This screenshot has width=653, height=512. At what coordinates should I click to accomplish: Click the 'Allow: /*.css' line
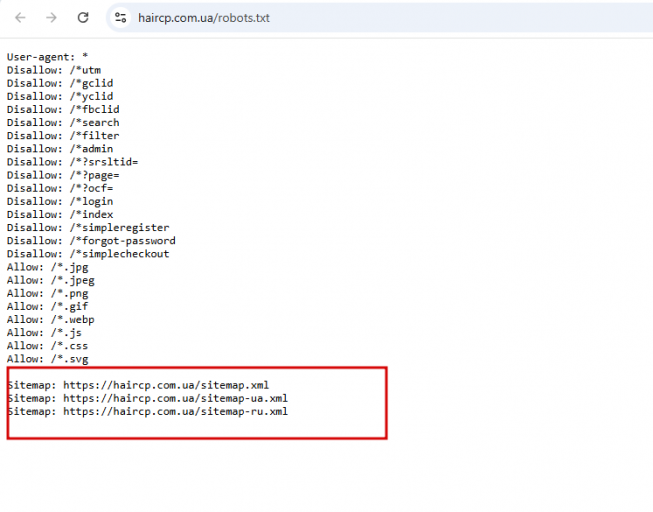47,346
